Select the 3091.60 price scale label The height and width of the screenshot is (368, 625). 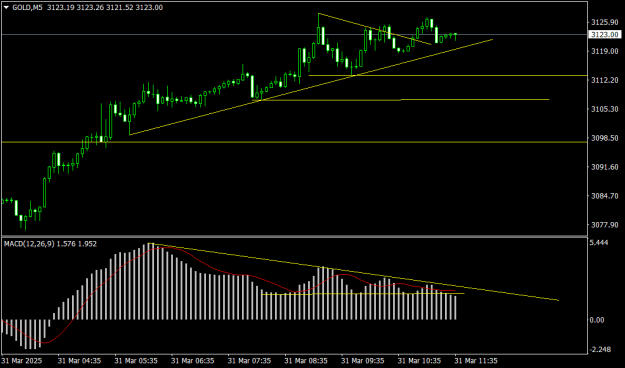pos(605,167)
